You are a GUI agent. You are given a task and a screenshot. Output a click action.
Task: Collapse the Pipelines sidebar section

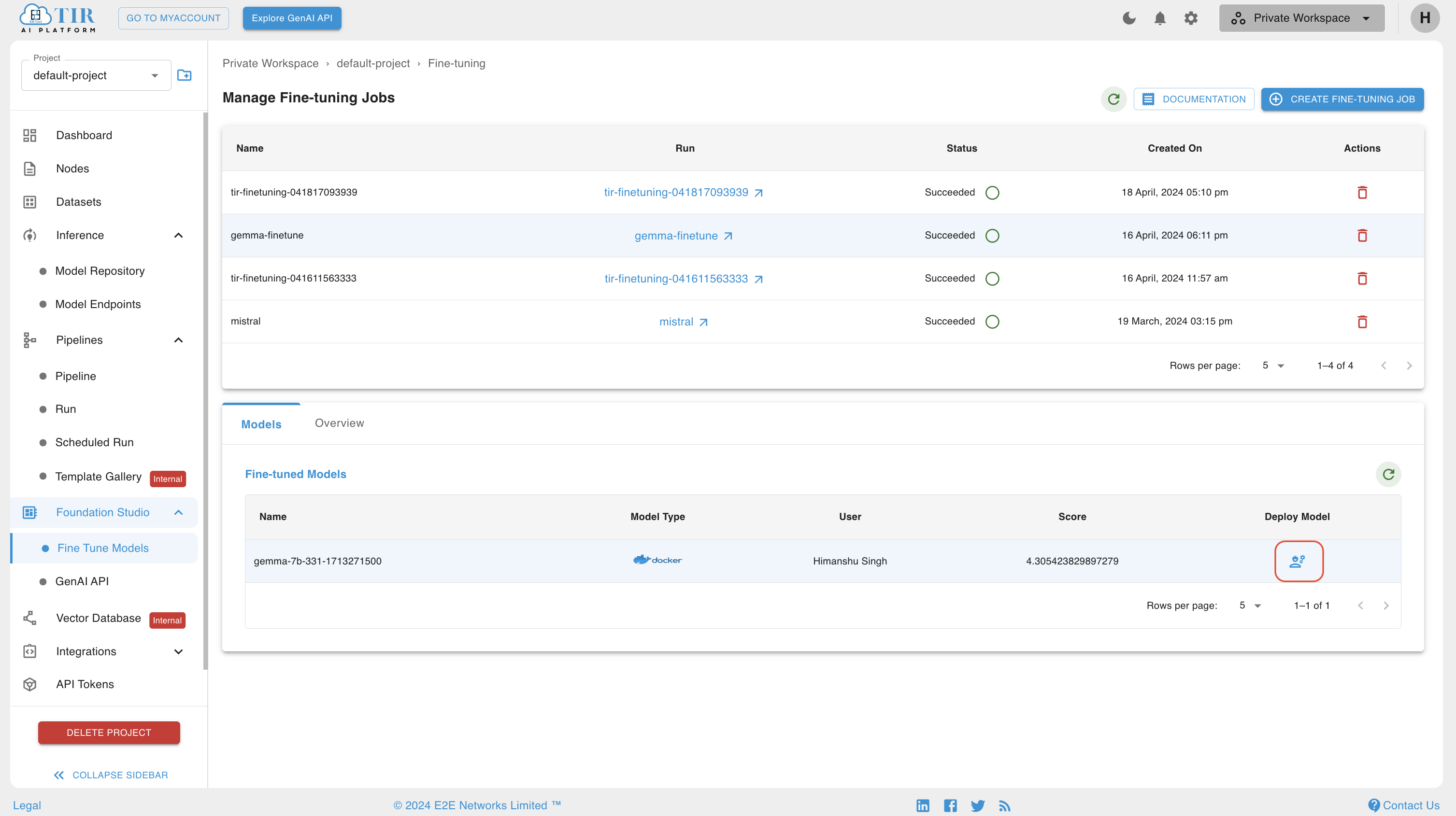click(x=178, y=339)
